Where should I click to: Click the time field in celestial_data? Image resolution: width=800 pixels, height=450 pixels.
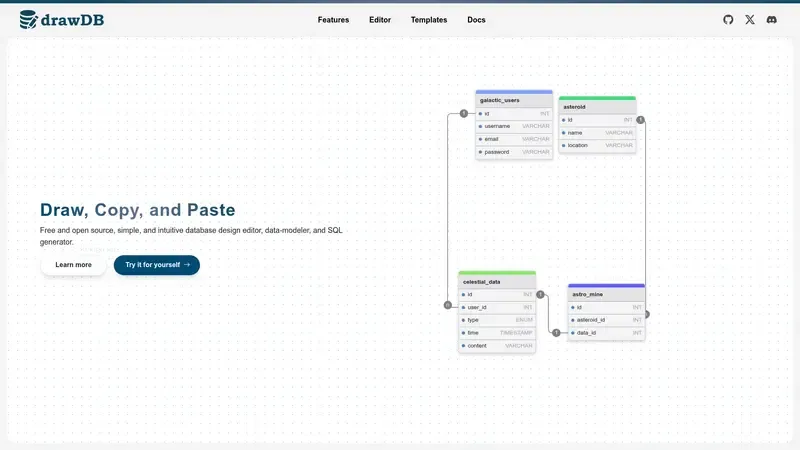pos(497,333)
